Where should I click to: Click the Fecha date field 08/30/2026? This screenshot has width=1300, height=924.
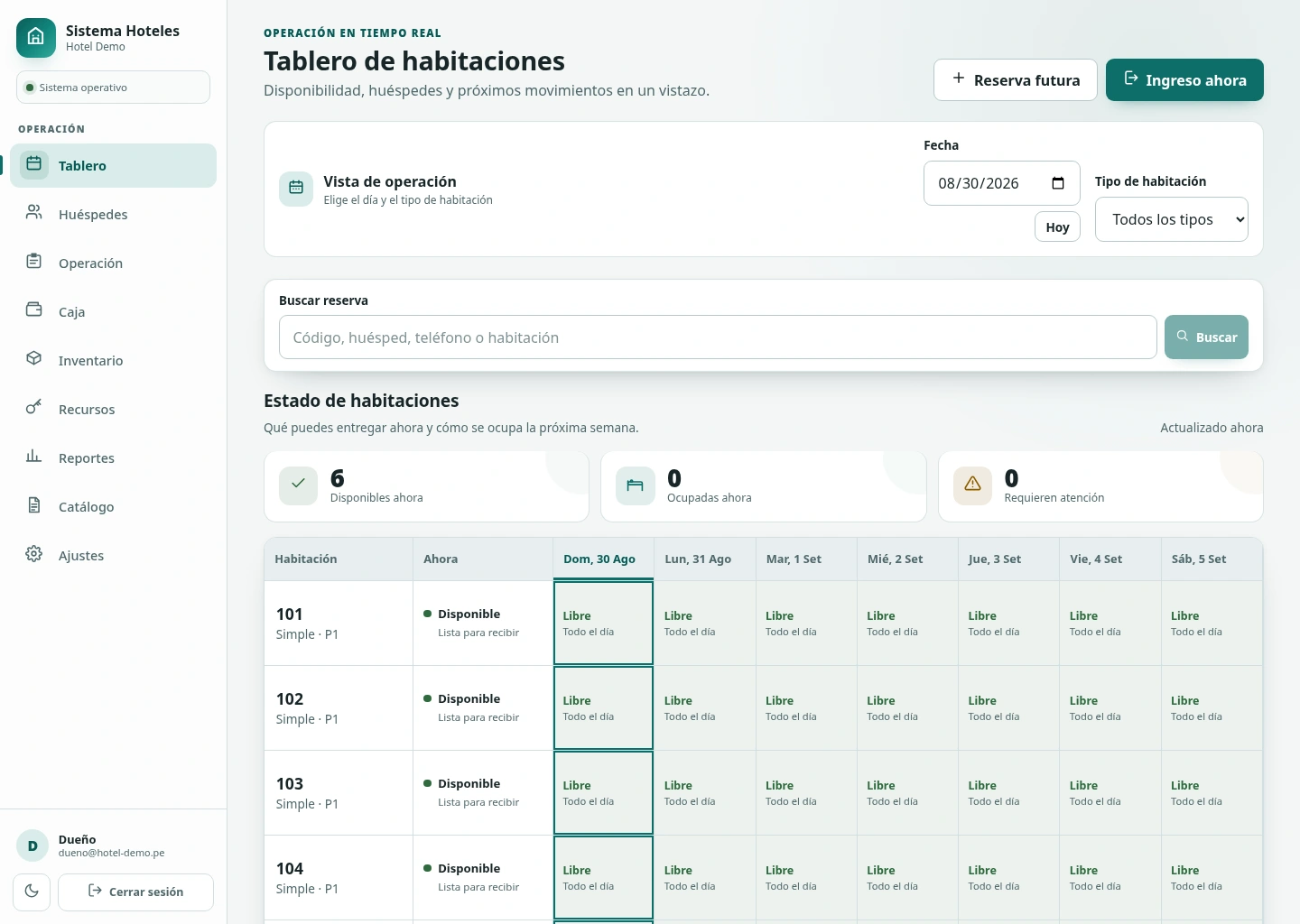point(1002,183)
